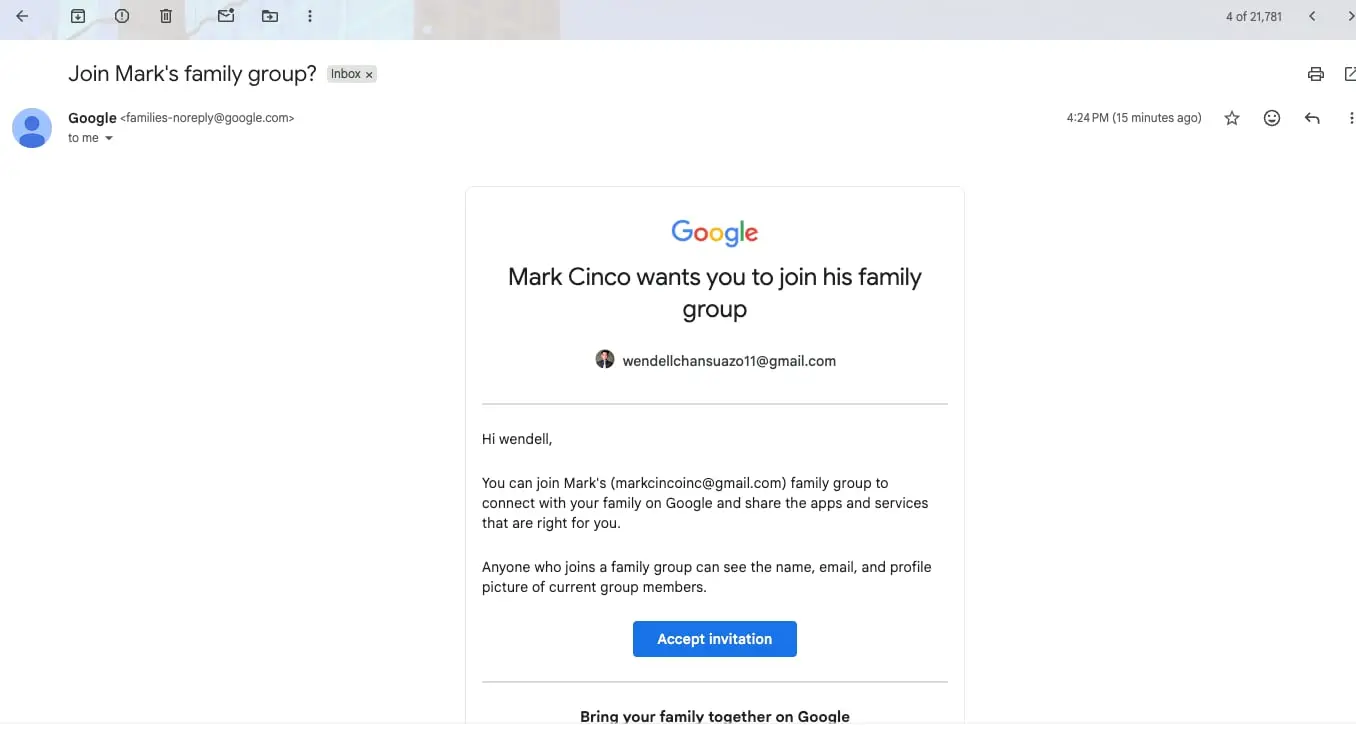Open the toolbar More options menu
The image size is (1356, 737).
pyautogui.click(x=310, y=16)
